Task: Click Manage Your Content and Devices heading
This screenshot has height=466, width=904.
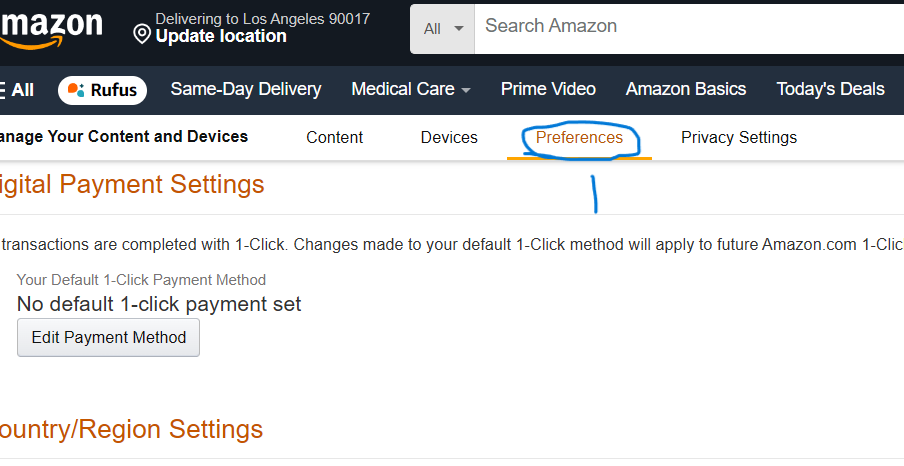Action: click(x=124, y=137)
